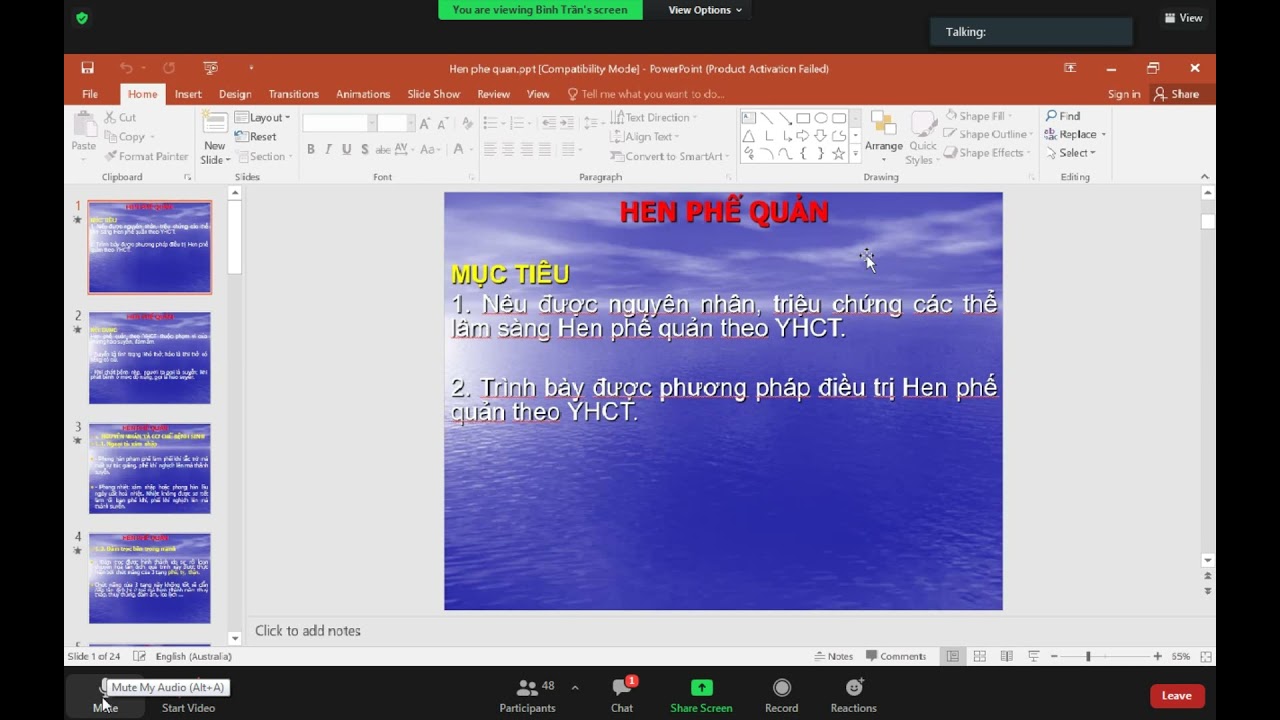Click zoom in plus button
The width and height of the screenshot is (1280, 720).
point(1158,656)
